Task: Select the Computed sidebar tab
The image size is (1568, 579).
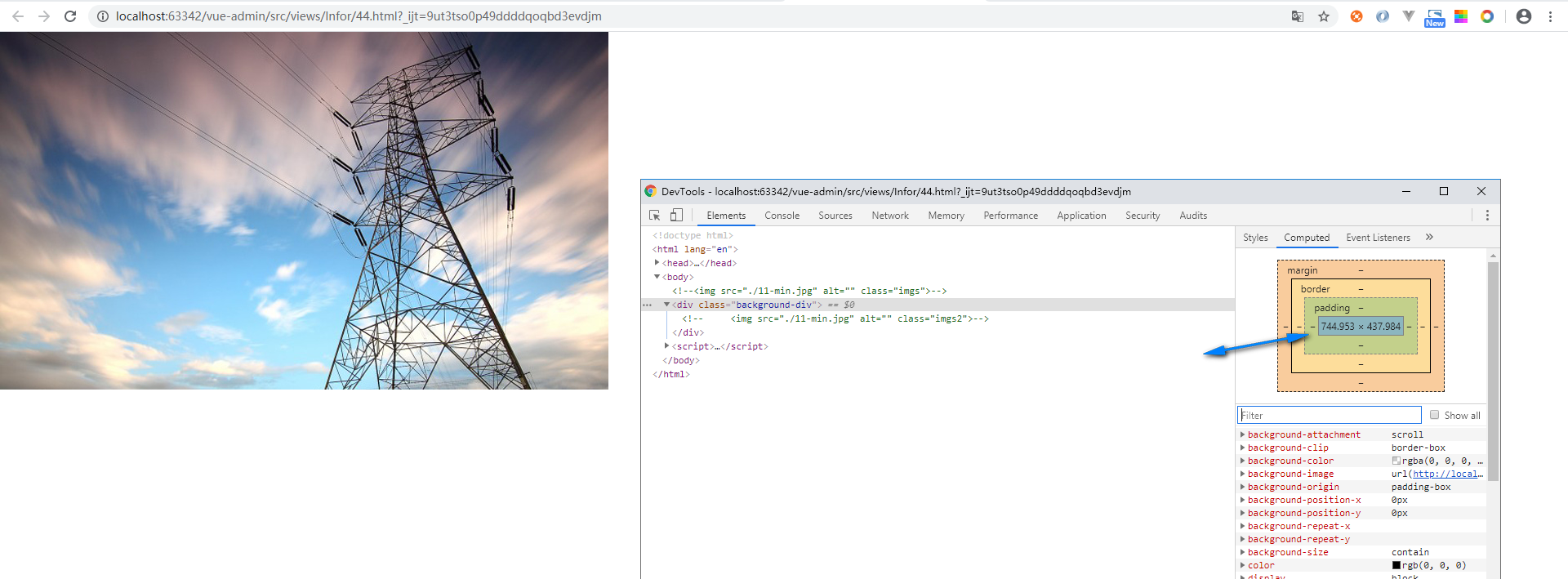Action: click(x=1307, y=238)
